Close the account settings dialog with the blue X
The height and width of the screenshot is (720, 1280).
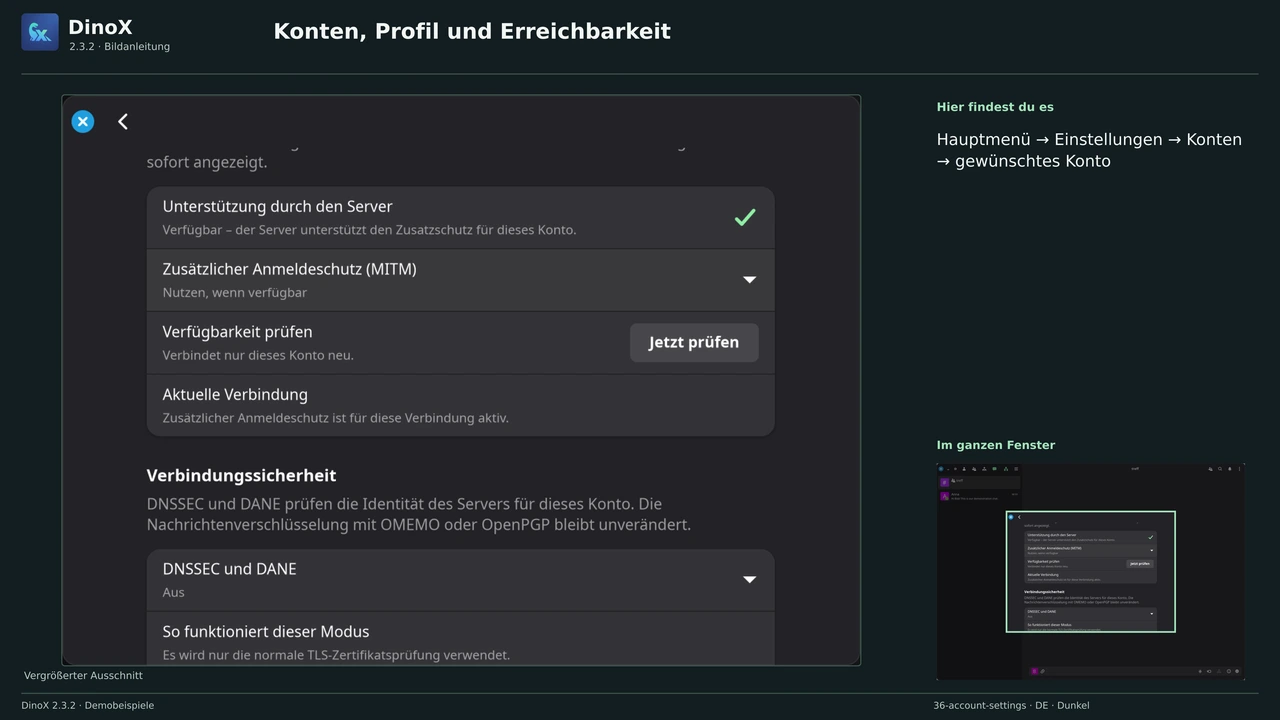[x=83, y=122]
